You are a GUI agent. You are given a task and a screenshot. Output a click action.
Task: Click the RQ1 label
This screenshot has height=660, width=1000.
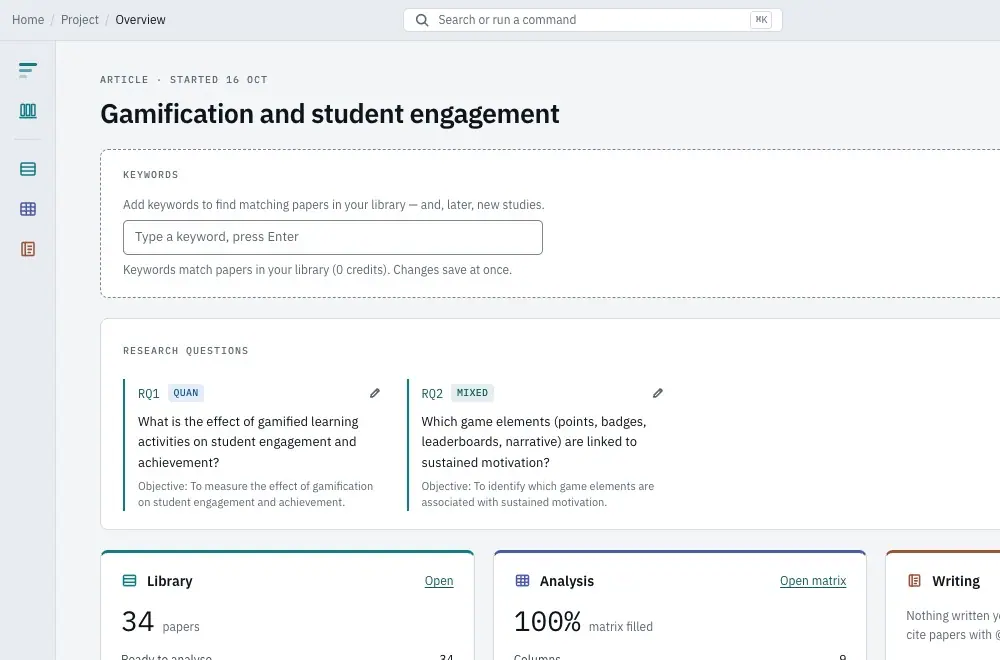pyautogui.click(x=149, y=393)
